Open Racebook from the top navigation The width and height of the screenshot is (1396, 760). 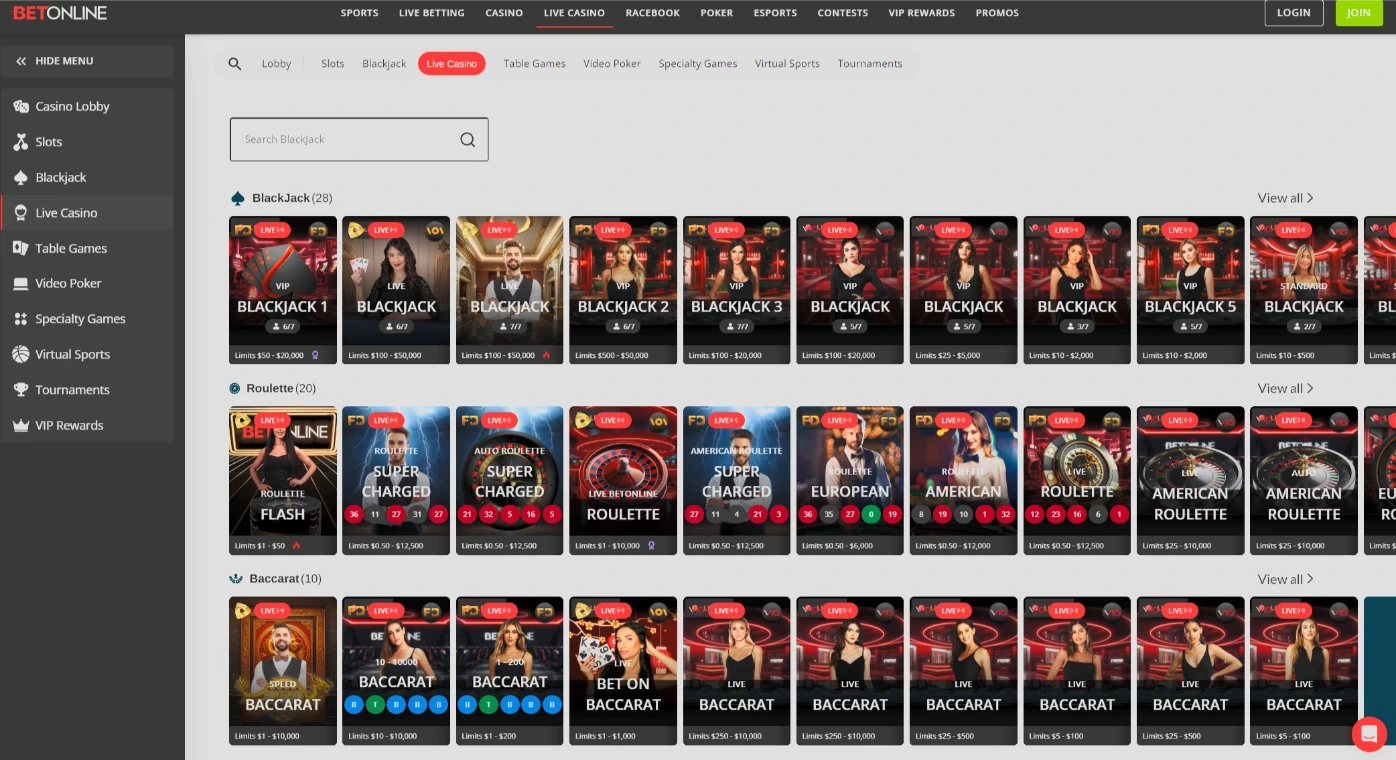(652, 13)
